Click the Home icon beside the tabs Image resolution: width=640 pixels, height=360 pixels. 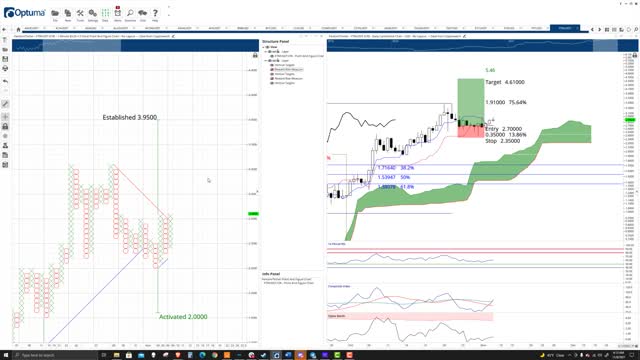pyautogui.click(x=18, y=29)
